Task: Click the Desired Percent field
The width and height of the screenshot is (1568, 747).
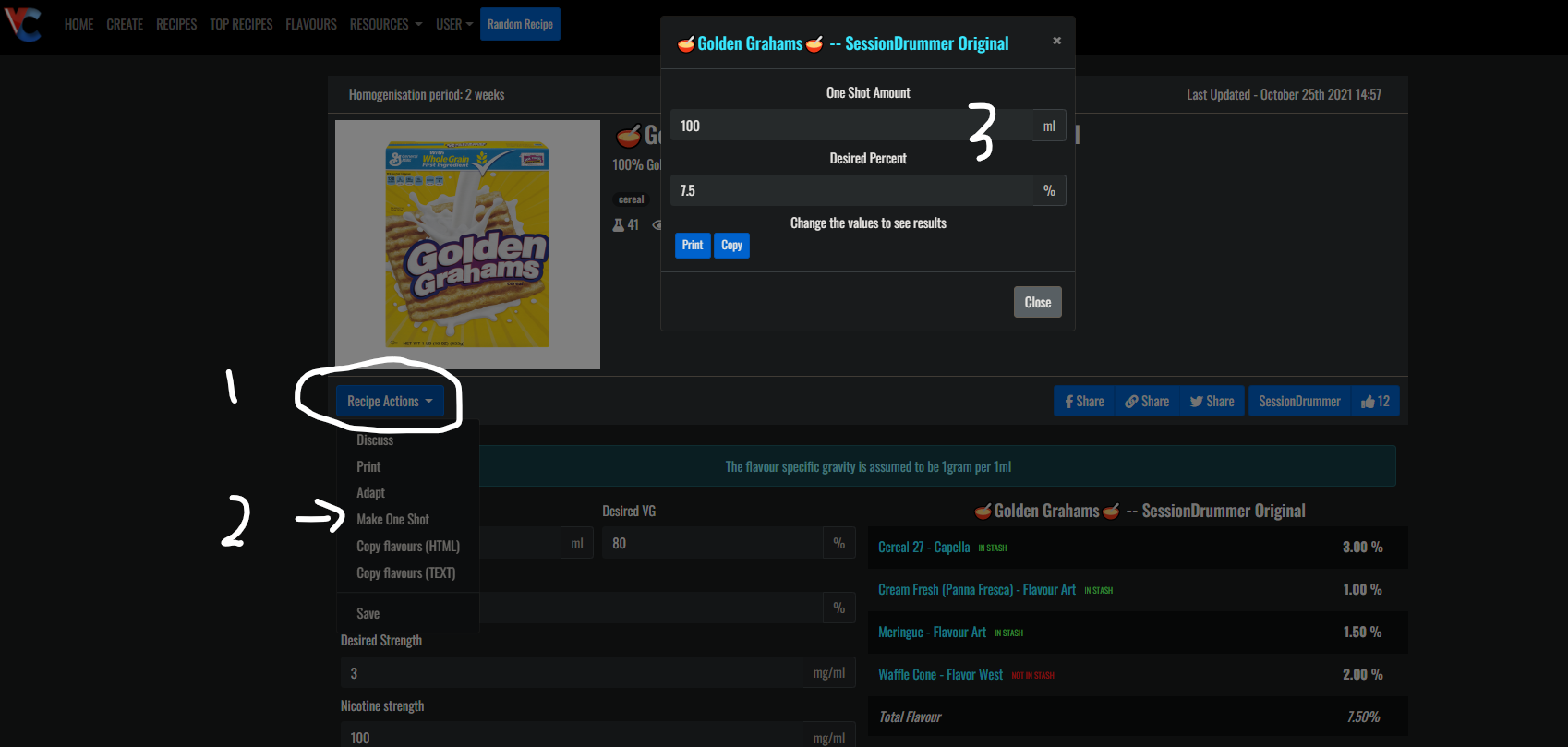Action: coord(850,190)
